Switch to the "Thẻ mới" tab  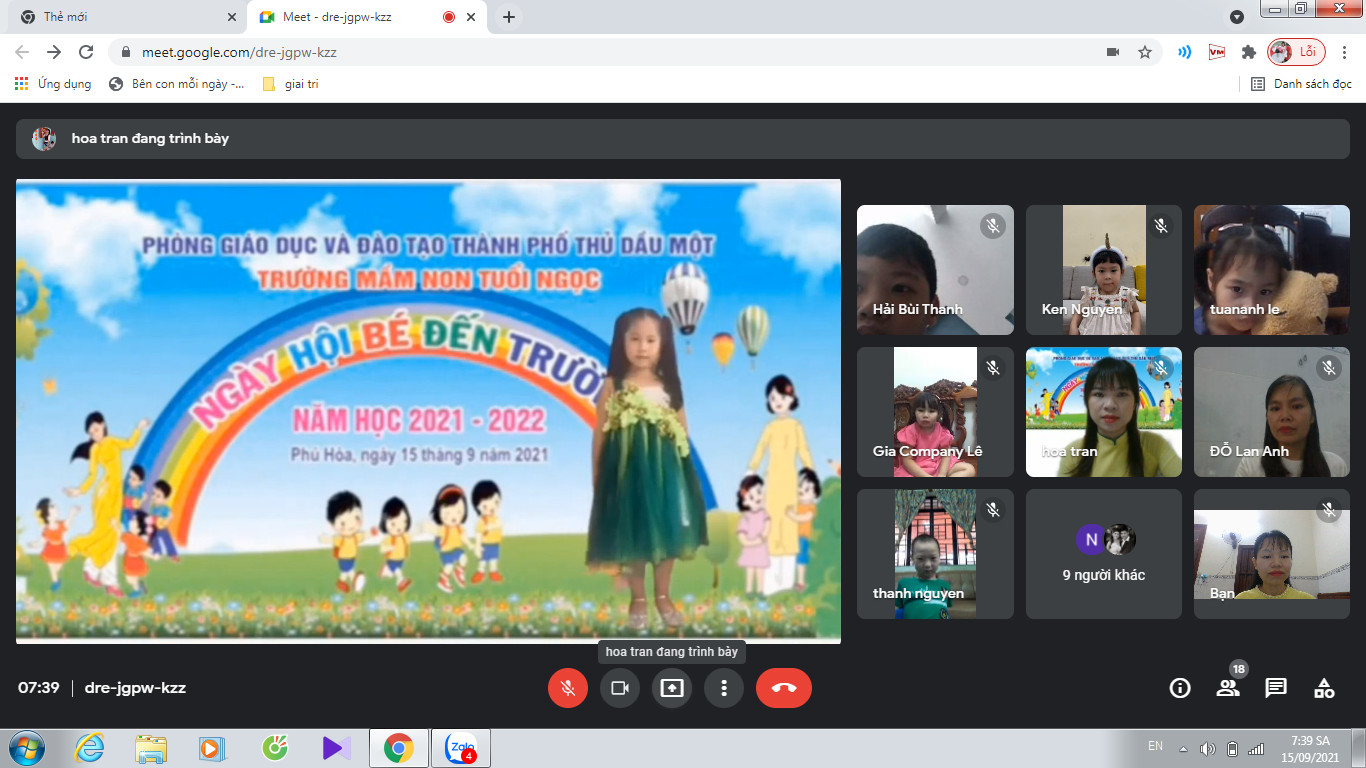tap(120, 17)
